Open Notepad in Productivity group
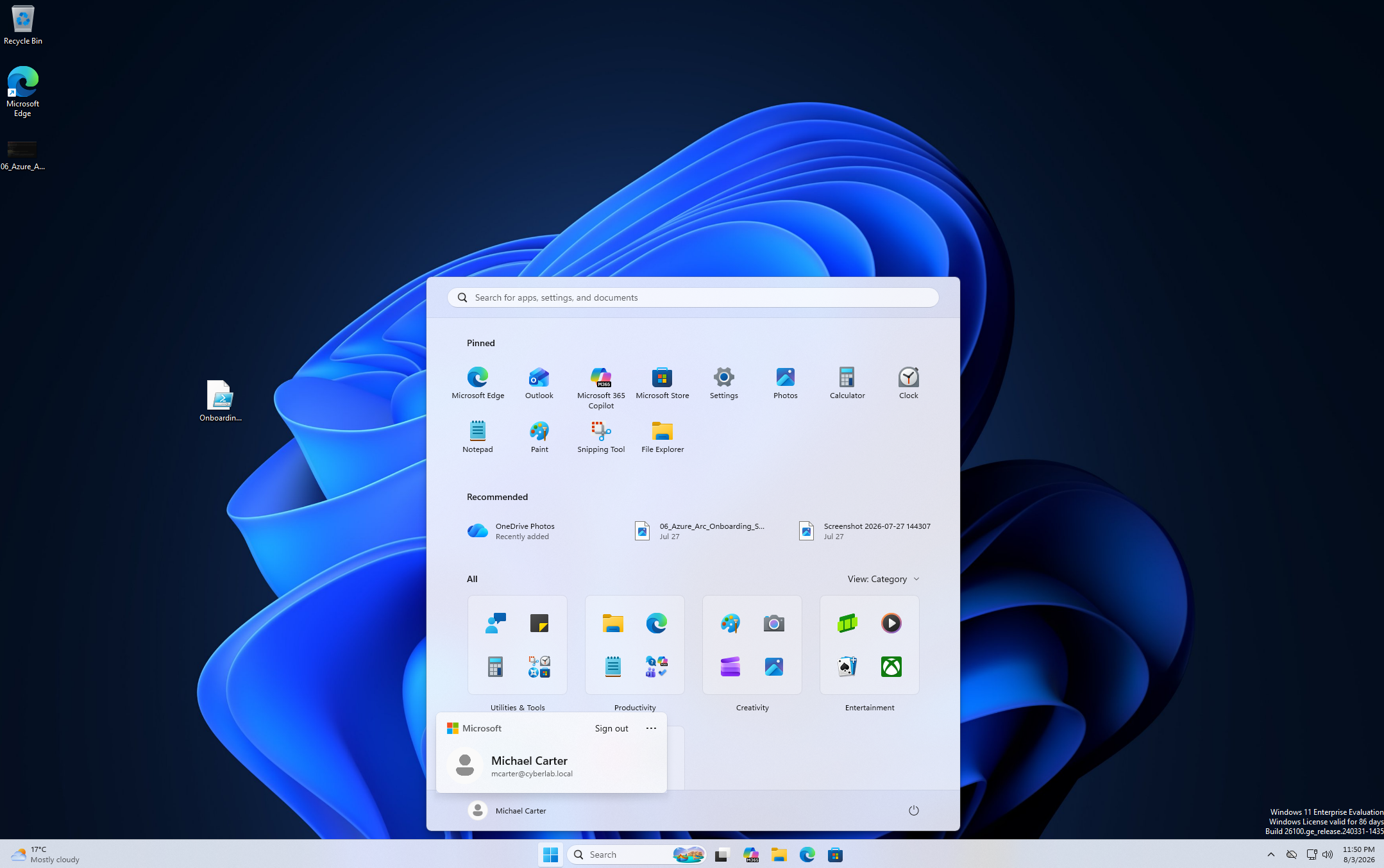The width and height of the screenshot is (1384, 868). (x=612, y=667)
